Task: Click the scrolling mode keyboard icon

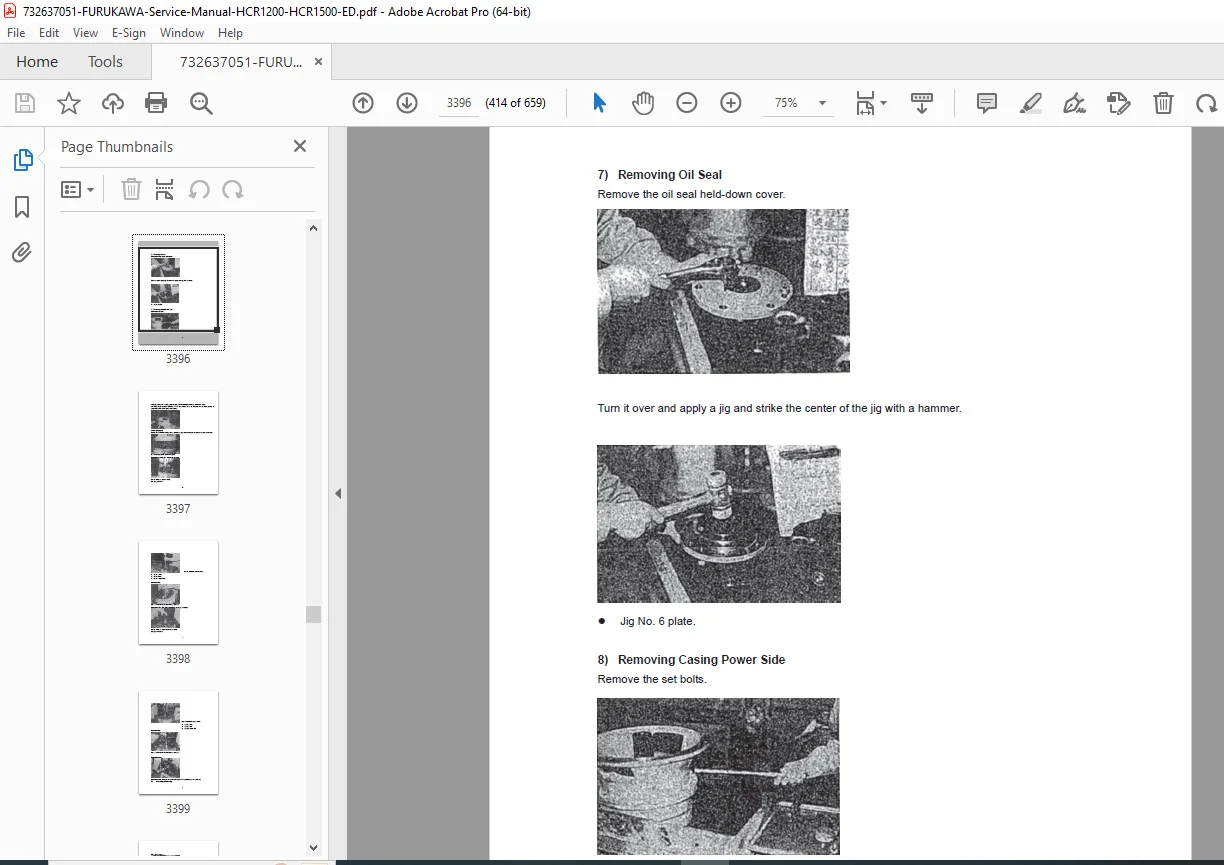Action: (922, 103)
